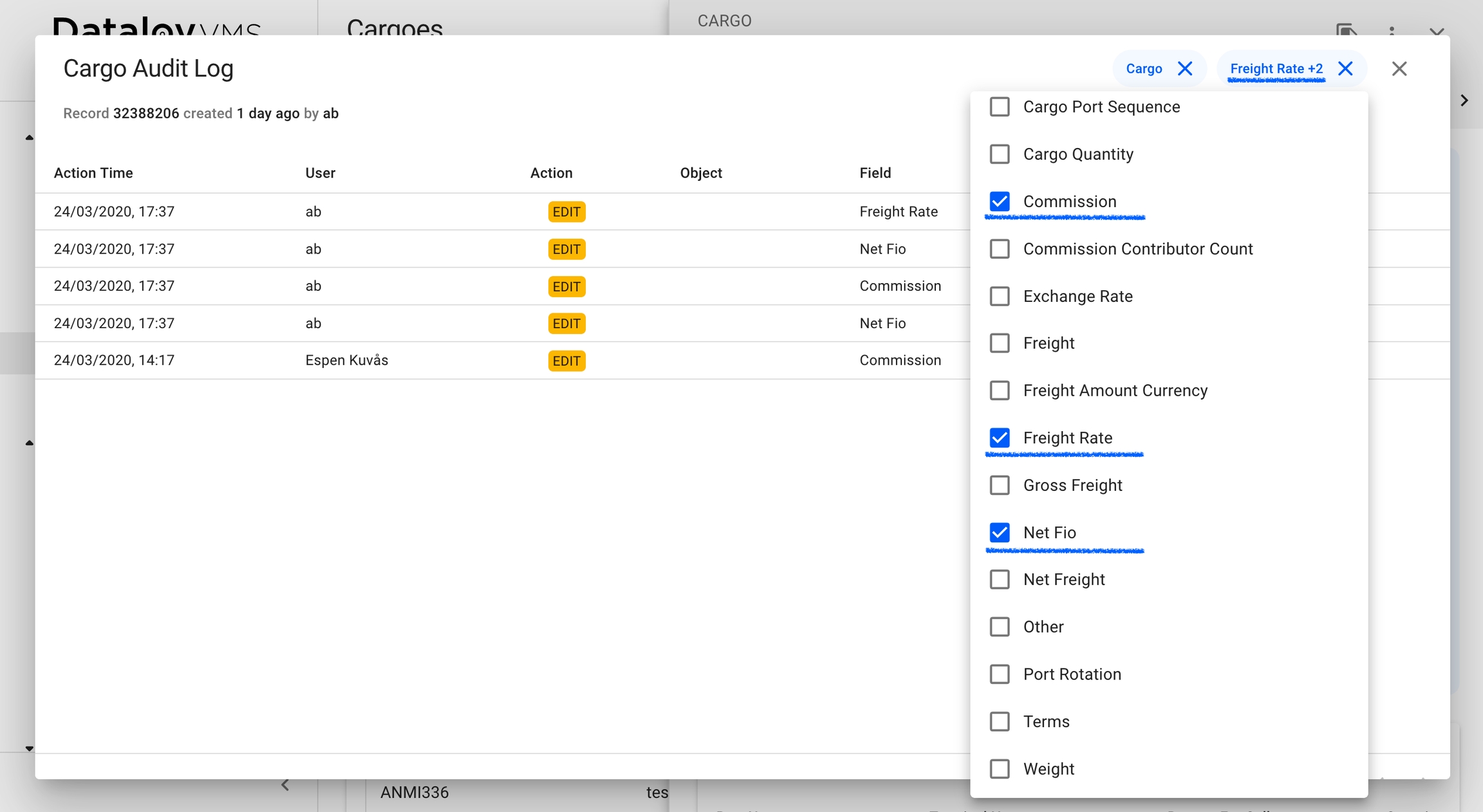Screen dimensions: 1483x812
Task: Select the Port Rotation option
Action: 1000,674
